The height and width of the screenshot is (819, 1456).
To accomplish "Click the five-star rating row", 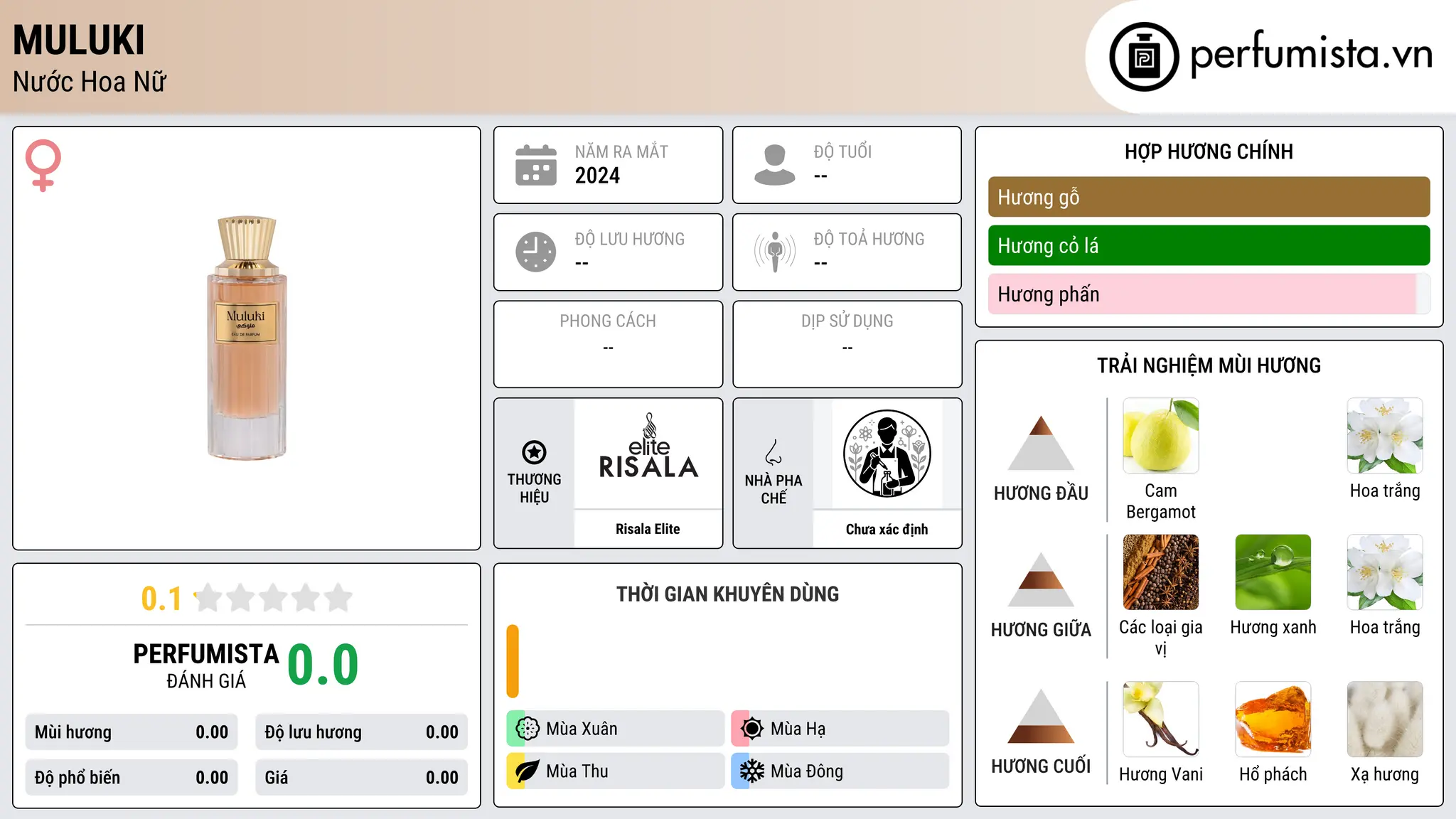I will [274, 598].
